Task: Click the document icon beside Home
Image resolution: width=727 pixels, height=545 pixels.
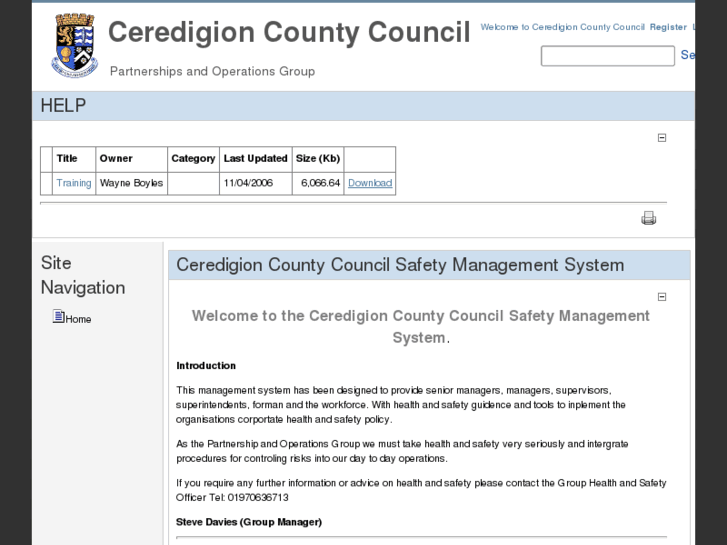Action: click(58, 316)
